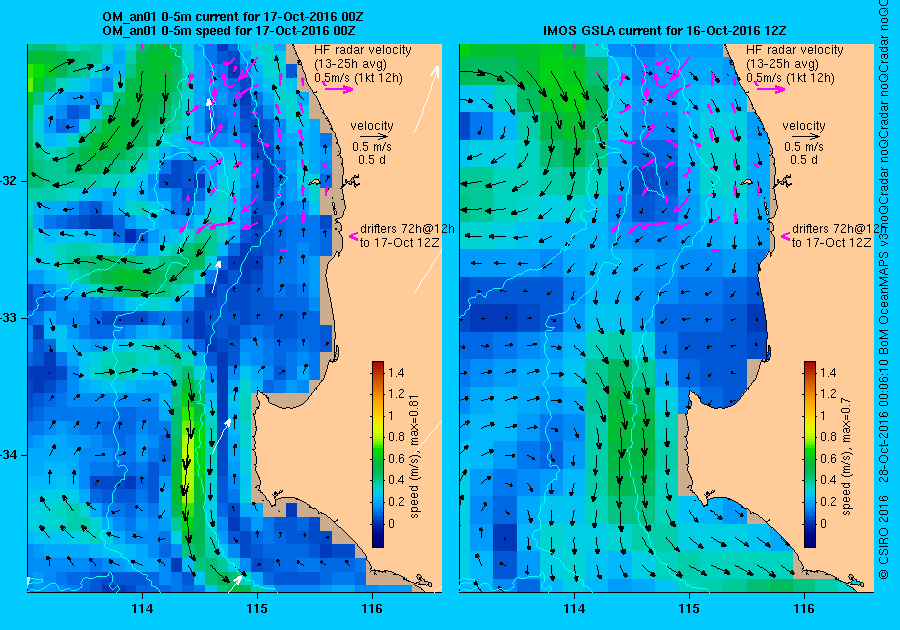Click "drifters 72h@12h" label in OM_an01 map
Viewport: 900px width, 630px height.
point(407,228)
